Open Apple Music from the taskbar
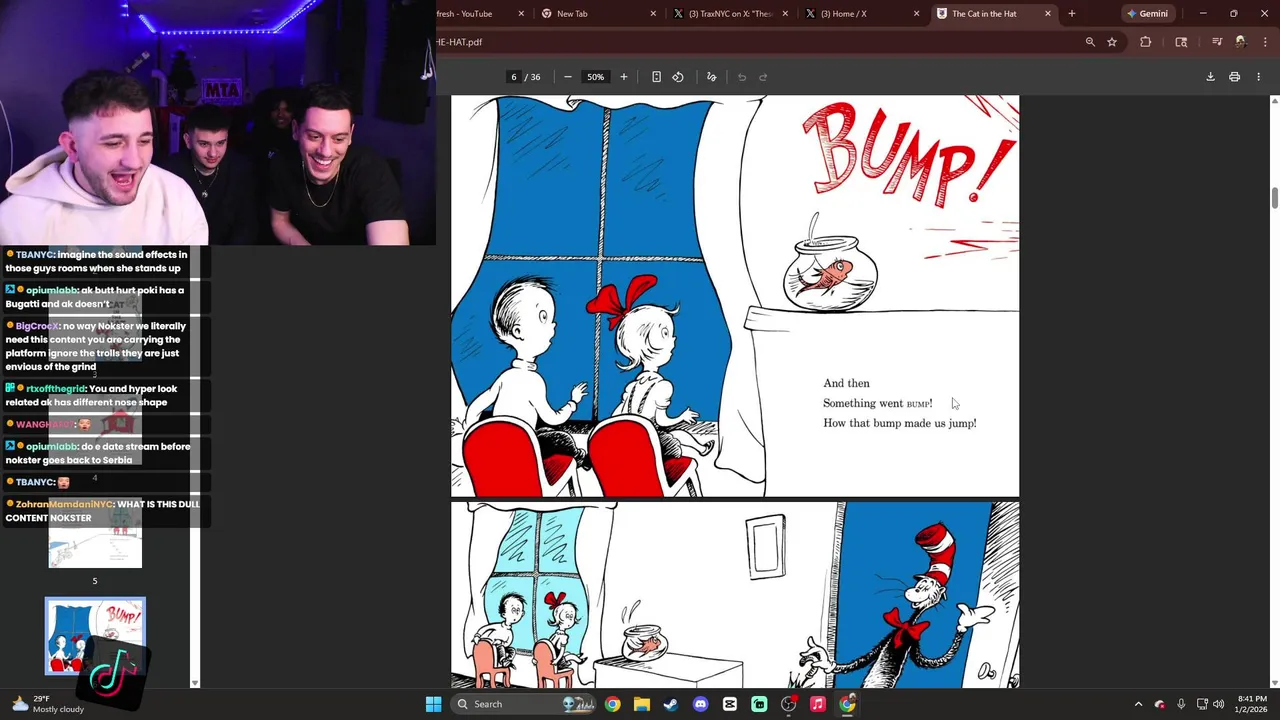 tap(818, 704)
